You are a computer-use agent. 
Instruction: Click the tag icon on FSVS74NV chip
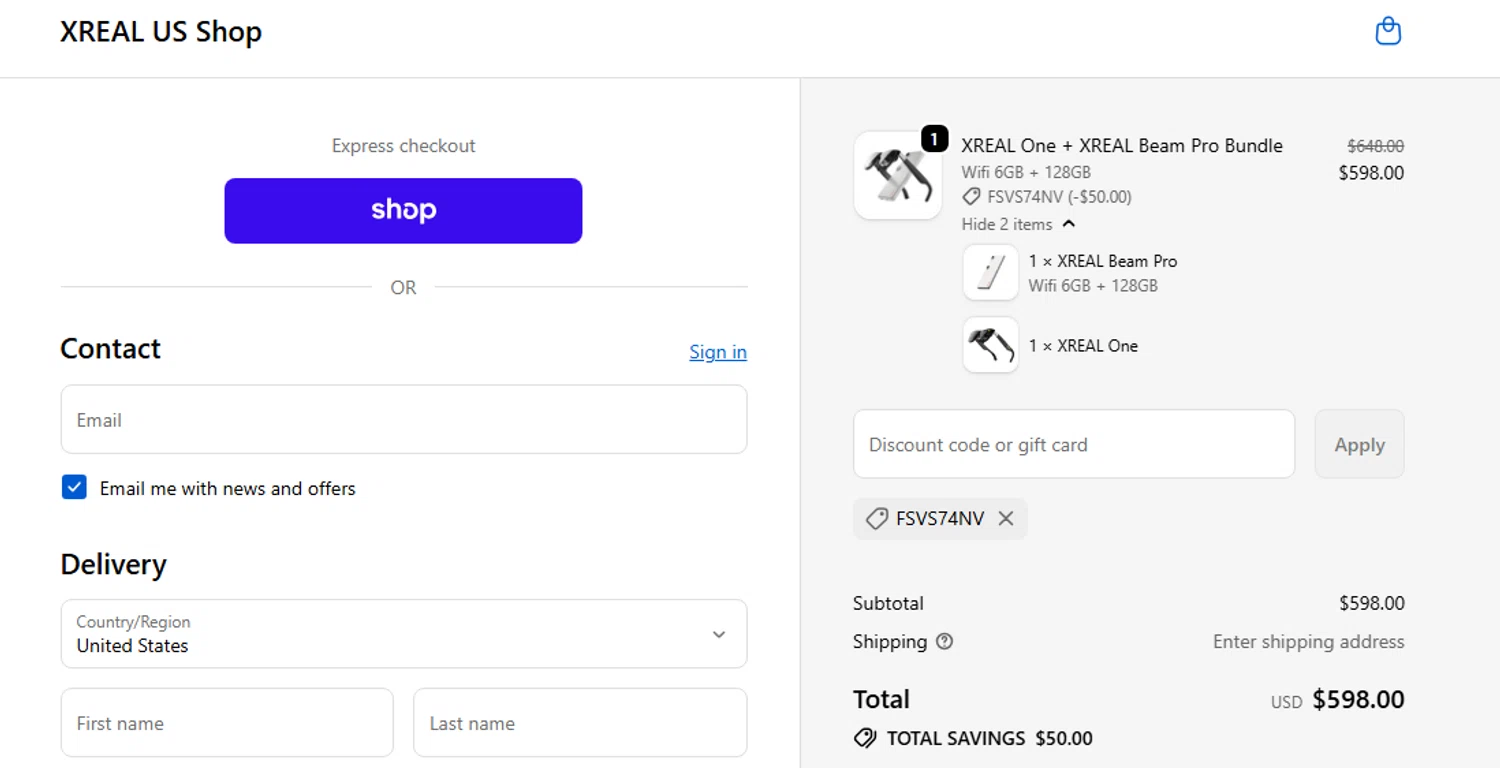coord(877,519)
